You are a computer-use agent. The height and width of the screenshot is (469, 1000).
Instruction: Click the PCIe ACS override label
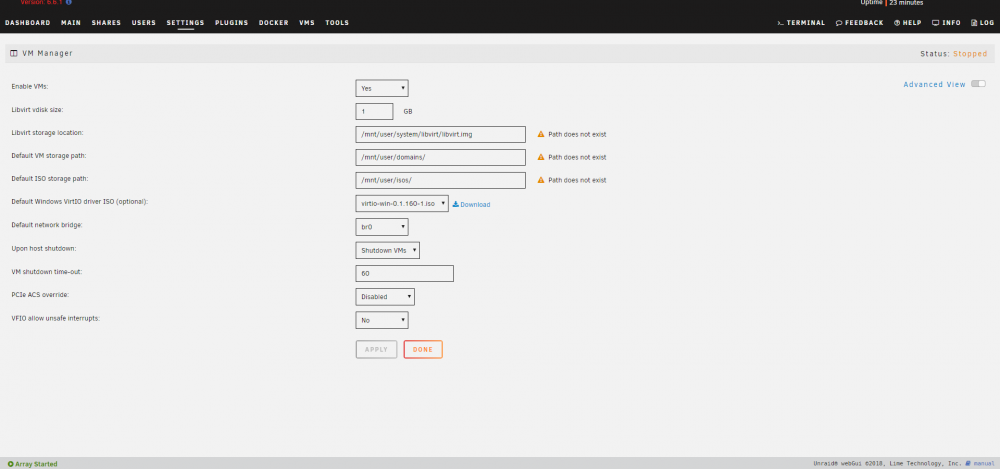(x=40, y=295)
